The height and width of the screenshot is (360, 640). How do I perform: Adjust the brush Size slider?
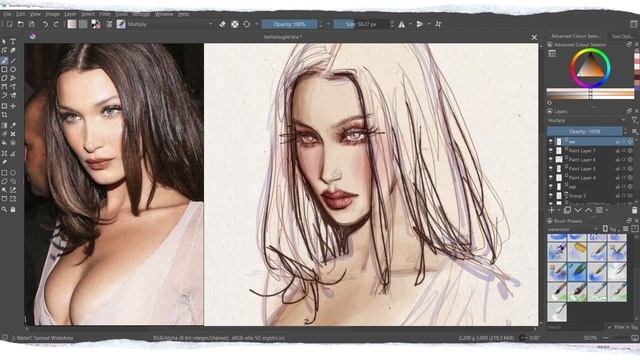coord(361,24)
